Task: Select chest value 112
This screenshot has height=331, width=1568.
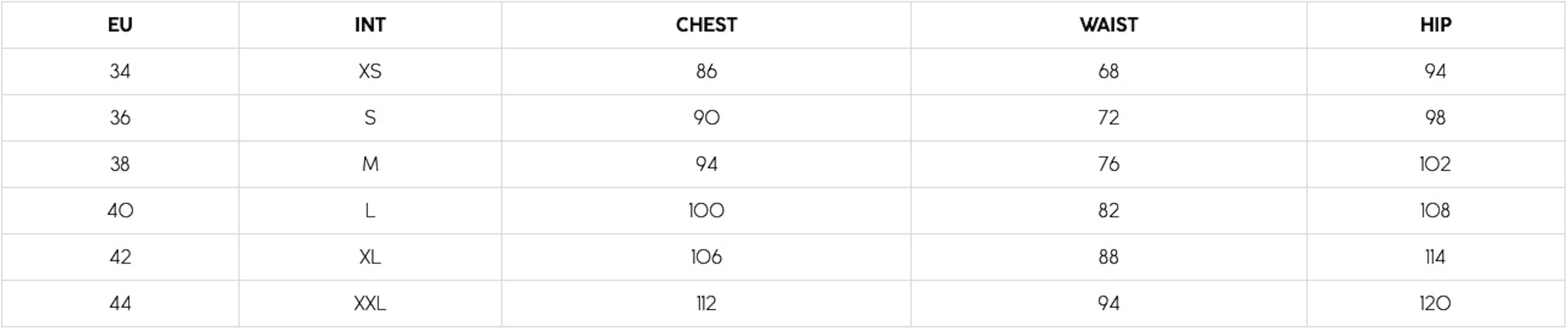Action: [x=706, y=303]
